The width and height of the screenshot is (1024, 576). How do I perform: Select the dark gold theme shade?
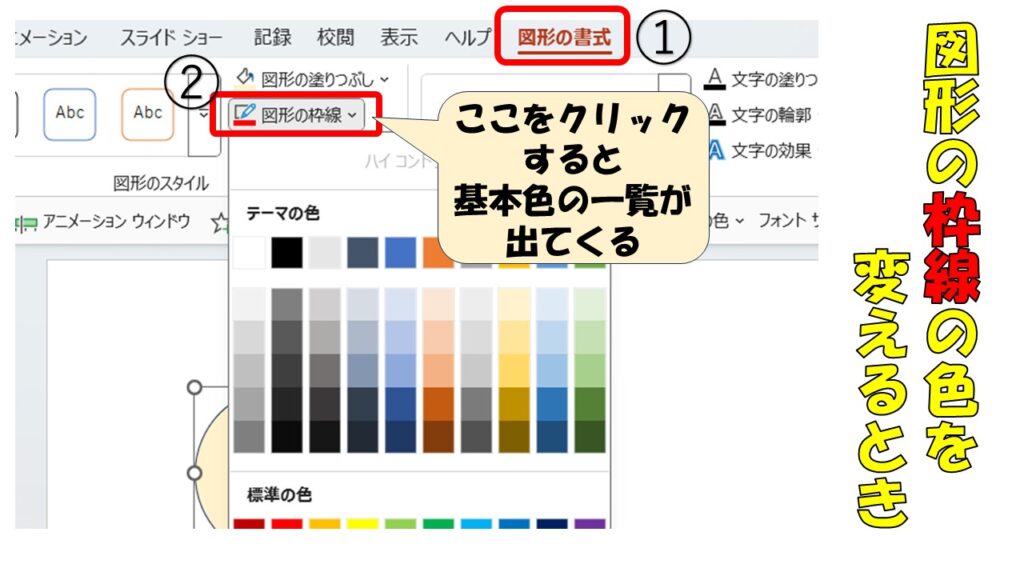tap(515, 404)
